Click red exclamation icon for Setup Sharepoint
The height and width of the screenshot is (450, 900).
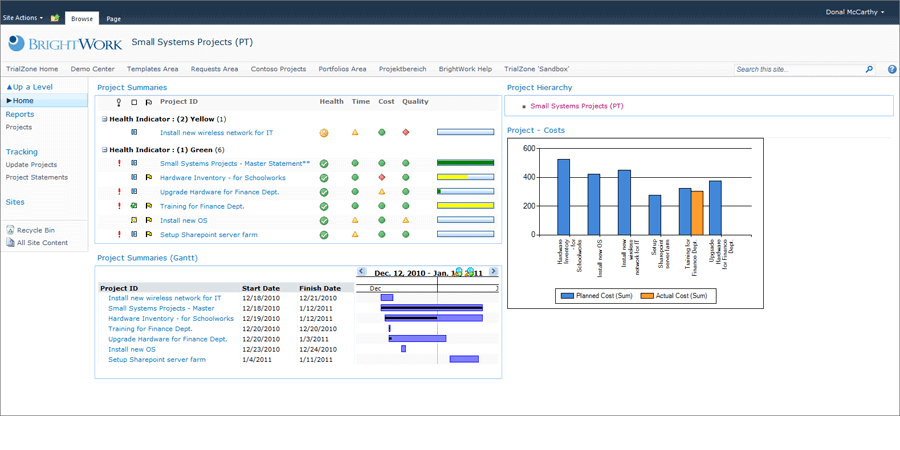[119, 234]
